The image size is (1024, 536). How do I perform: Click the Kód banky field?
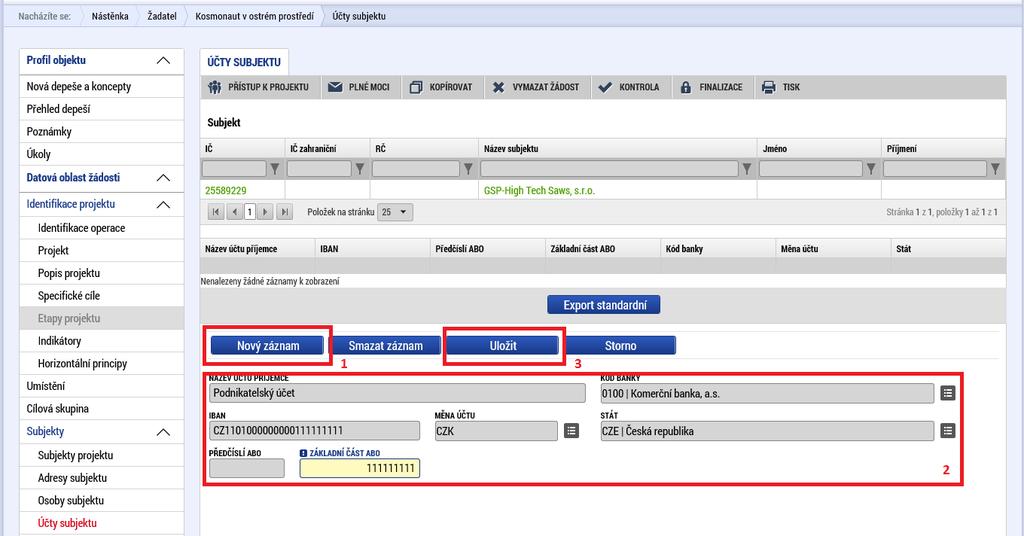coord(767,393)
